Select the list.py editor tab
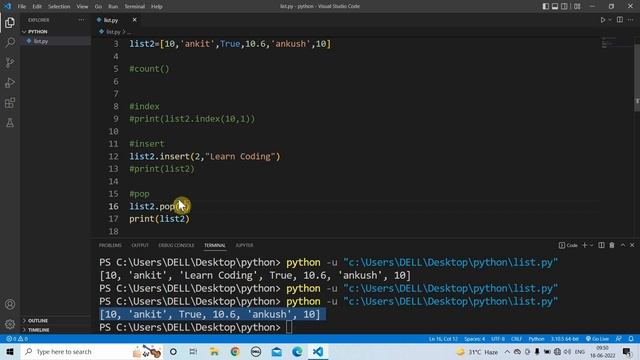Viewport: 640px width, 360px height. [111, 20]
